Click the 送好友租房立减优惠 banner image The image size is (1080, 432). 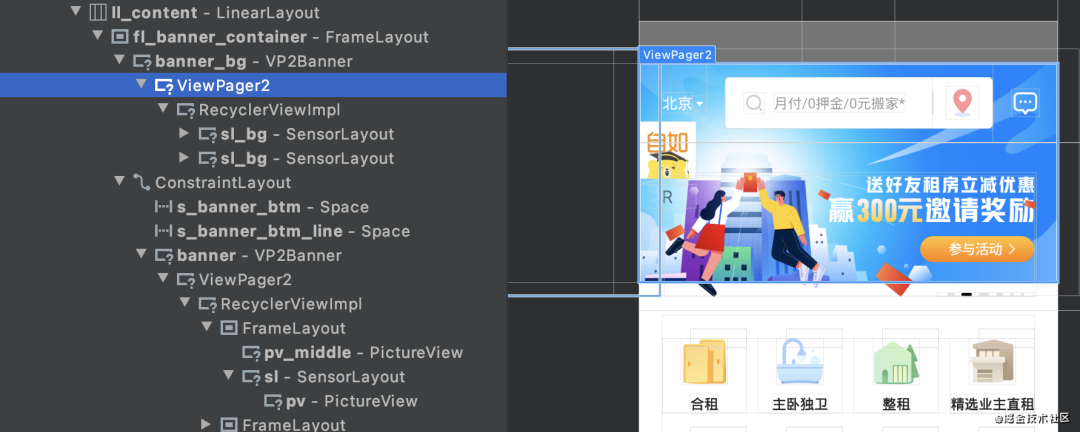[849, 173]
